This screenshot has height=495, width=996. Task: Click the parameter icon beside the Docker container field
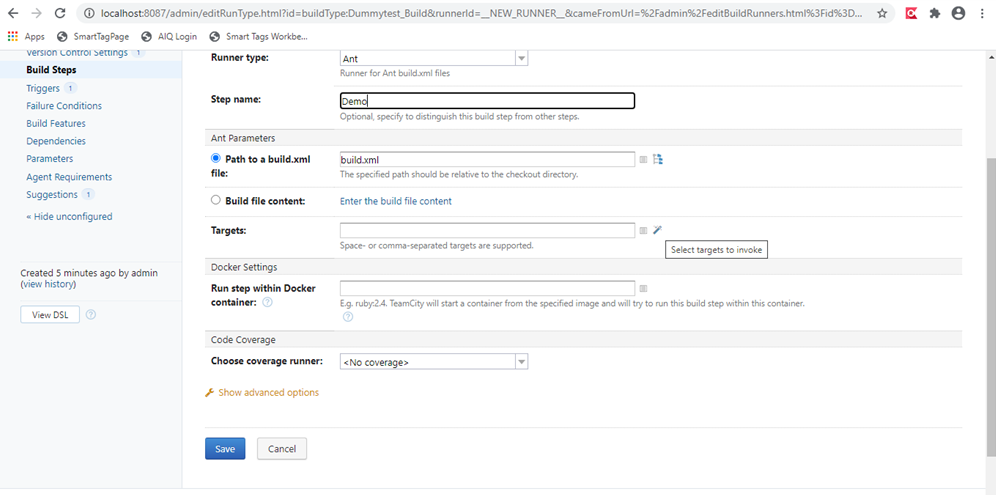point(643,288)
